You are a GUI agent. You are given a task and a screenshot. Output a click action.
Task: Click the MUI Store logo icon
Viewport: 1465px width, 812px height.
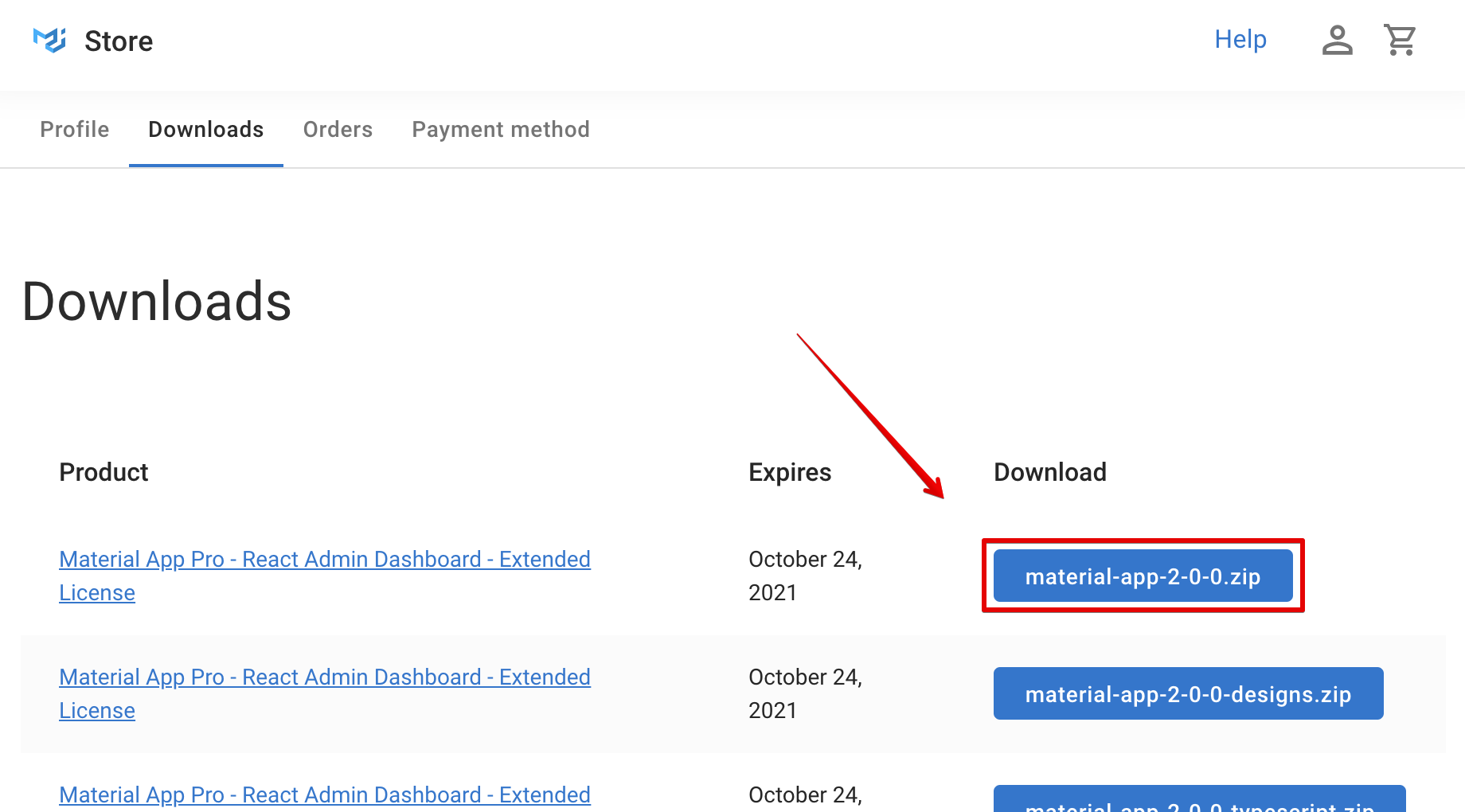[49, 40]
